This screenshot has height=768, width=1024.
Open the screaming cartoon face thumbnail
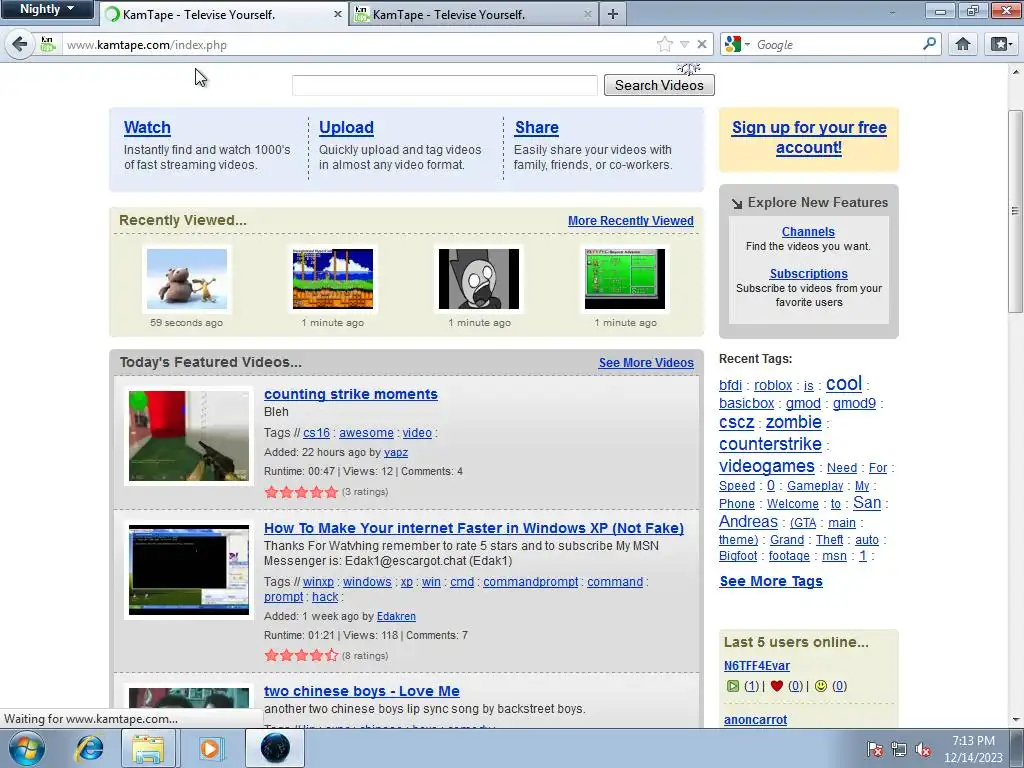click(x=479, y=279)
